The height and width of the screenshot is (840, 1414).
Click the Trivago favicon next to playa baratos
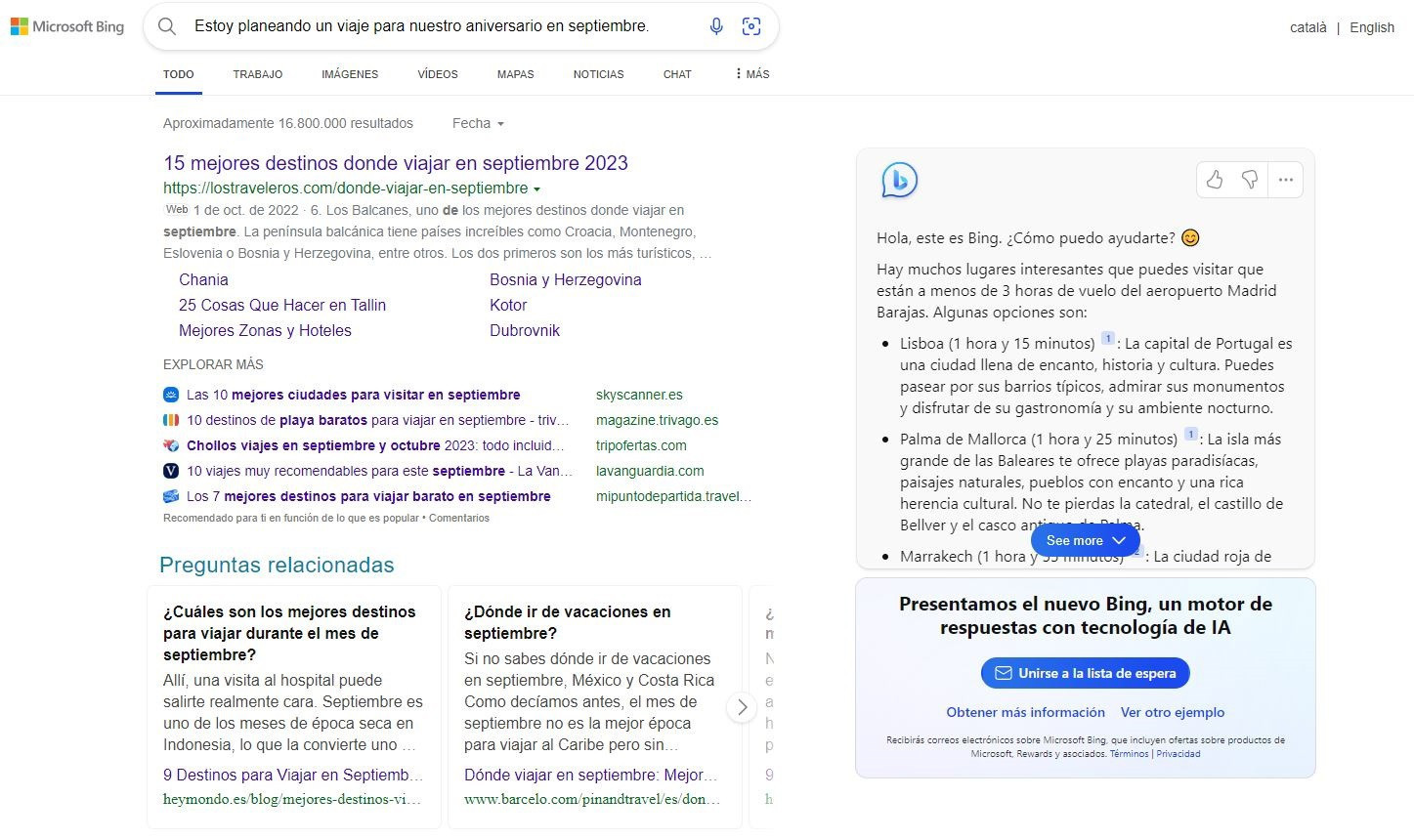point(171,420)
